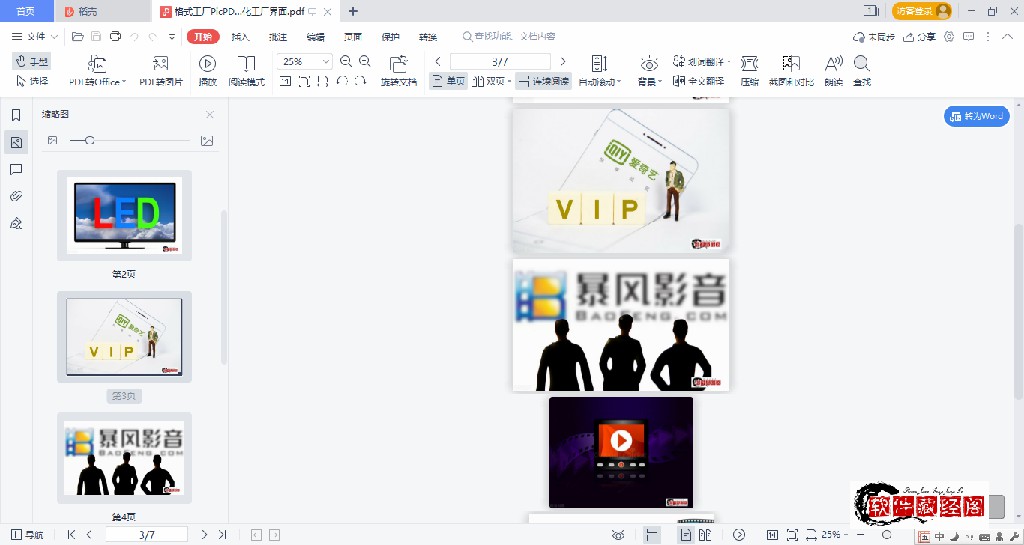Open the thumbnail panel in sidebar
Viewport: 1024px width, 545px height.
[x=16, y=142]
